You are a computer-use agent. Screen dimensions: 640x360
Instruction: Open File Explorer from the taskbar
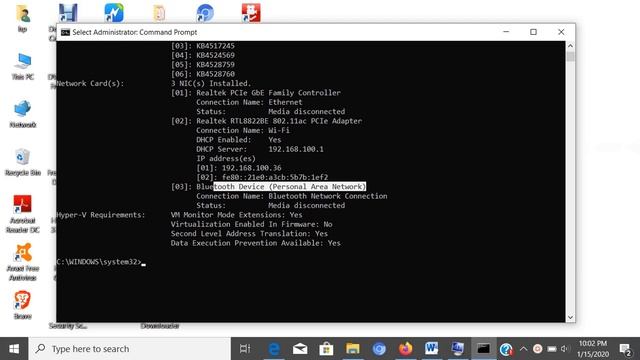pos(353,349)
